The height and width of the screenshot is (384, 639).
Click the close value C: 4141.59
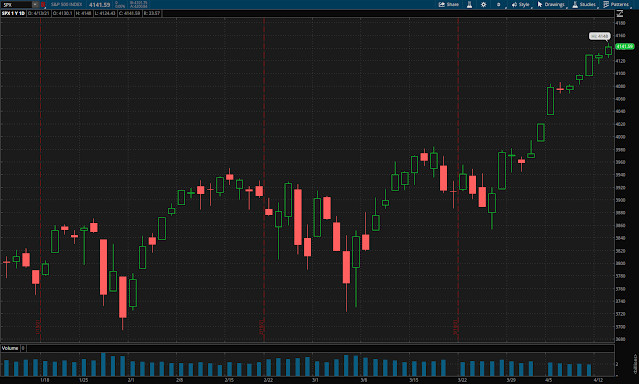[130, 13]
